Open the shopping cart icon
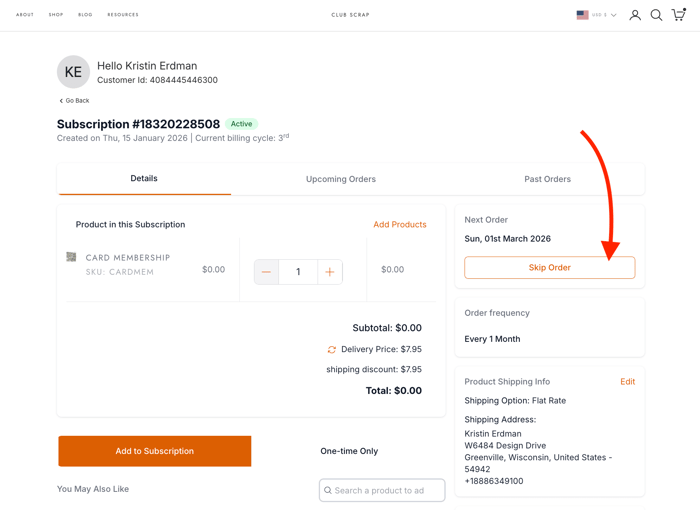Image resolution: width=700 pixels, height=510 pixels. [x=678, y=15]
